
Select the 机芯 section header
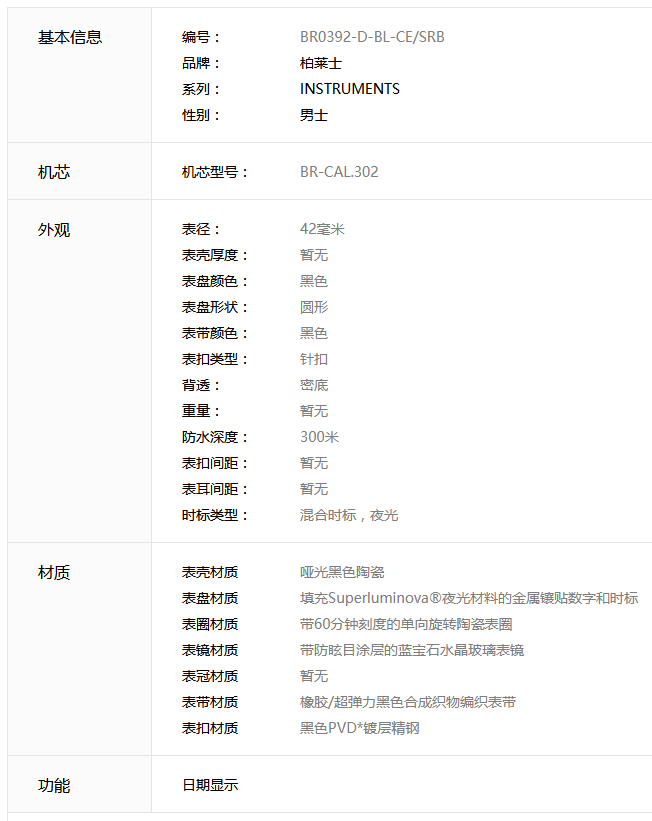[x=54, y=172]
